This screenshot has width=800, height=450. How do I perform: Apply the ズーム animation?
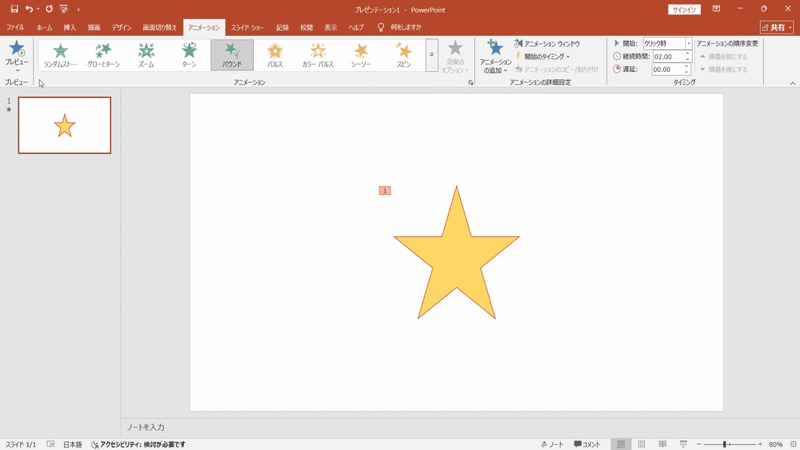pyautogui.click(x=146, y=55)
